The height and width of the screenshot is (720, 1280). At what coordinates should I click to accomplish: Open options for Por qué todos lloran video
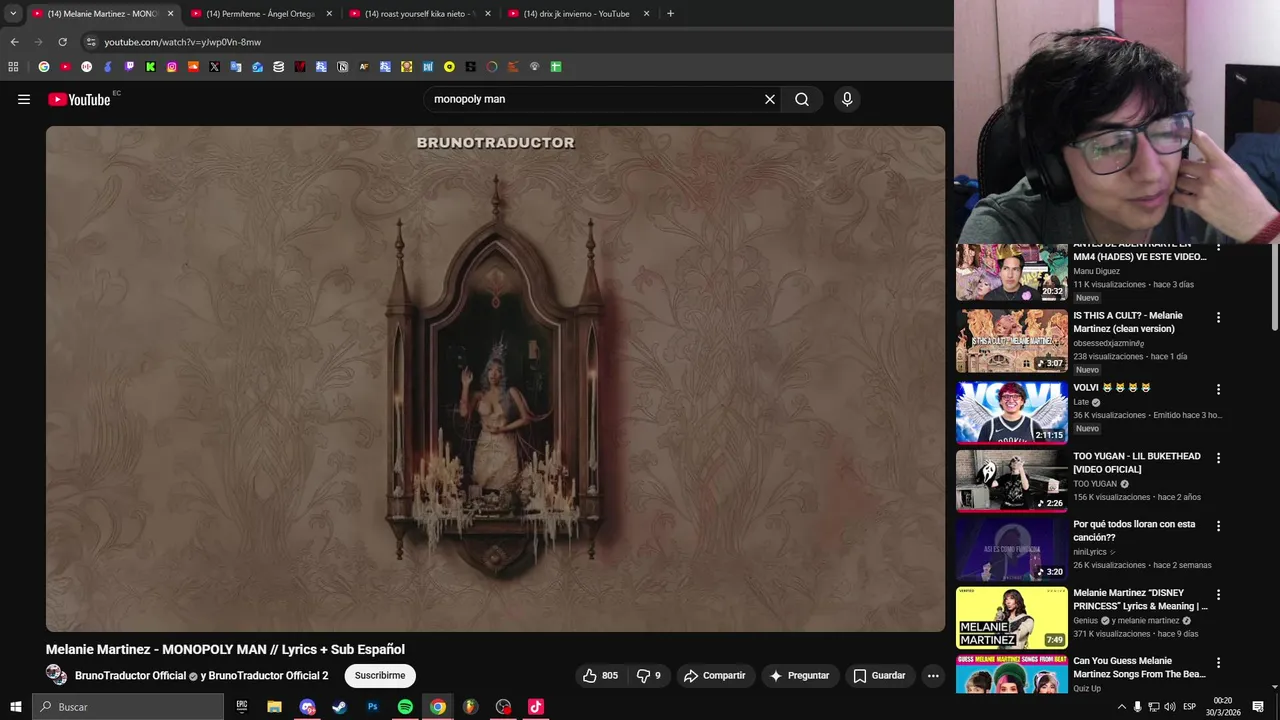pos(1218,526)
